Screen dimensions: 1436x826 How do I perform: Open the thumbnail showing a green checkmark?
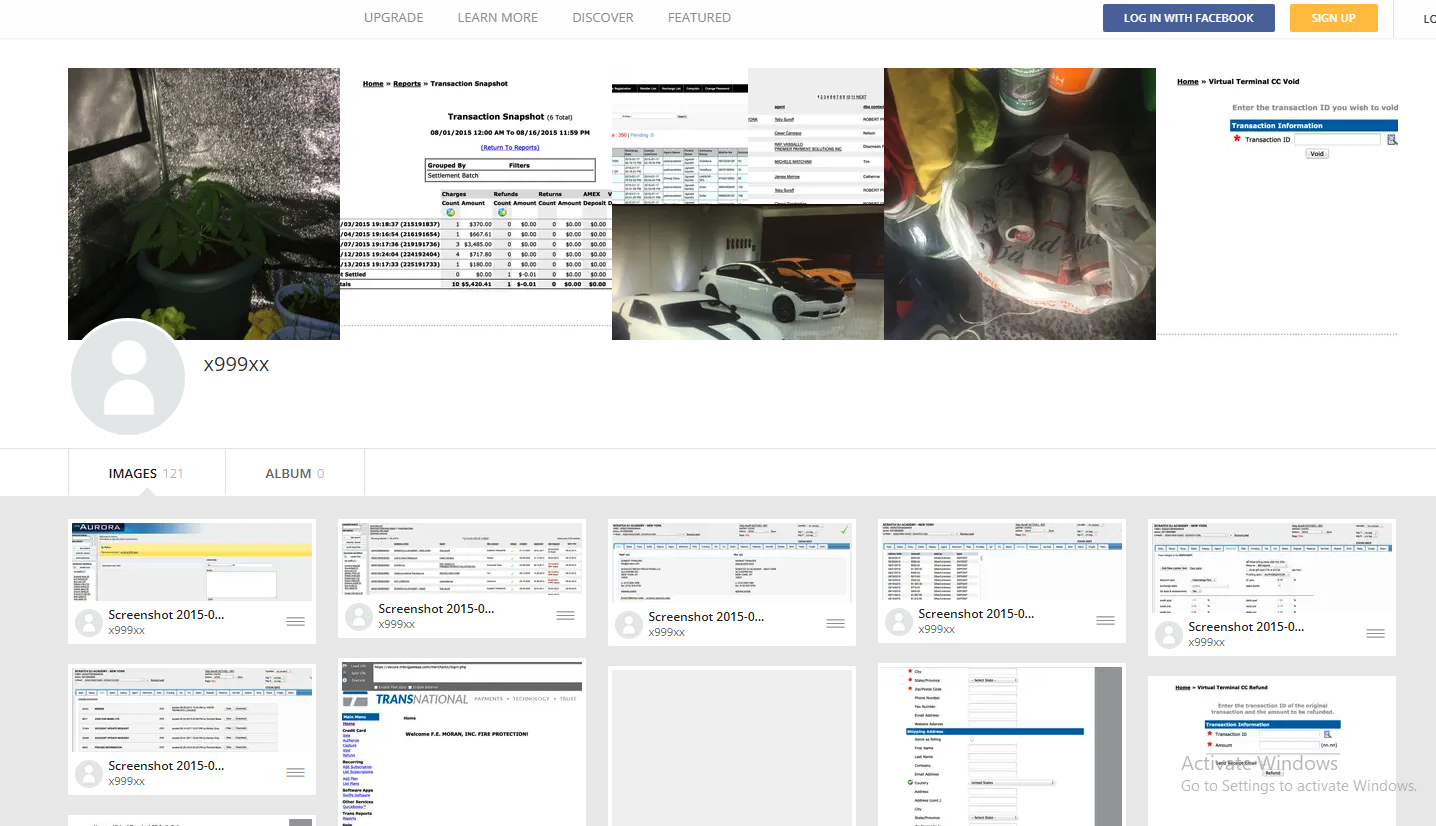coord(732,562)
